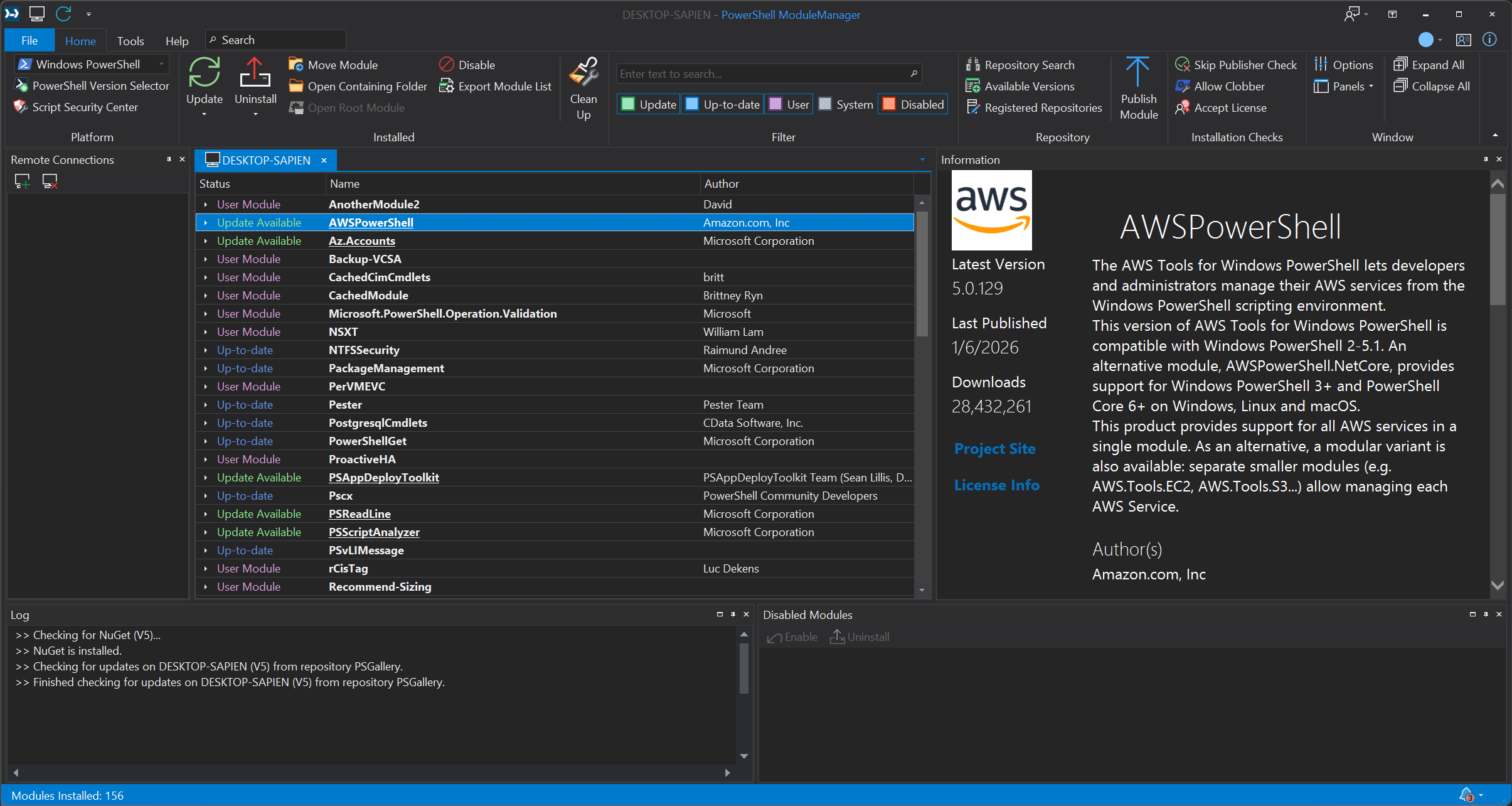Open the Project Site link
1512x806 pixels.
click(994, 449)
